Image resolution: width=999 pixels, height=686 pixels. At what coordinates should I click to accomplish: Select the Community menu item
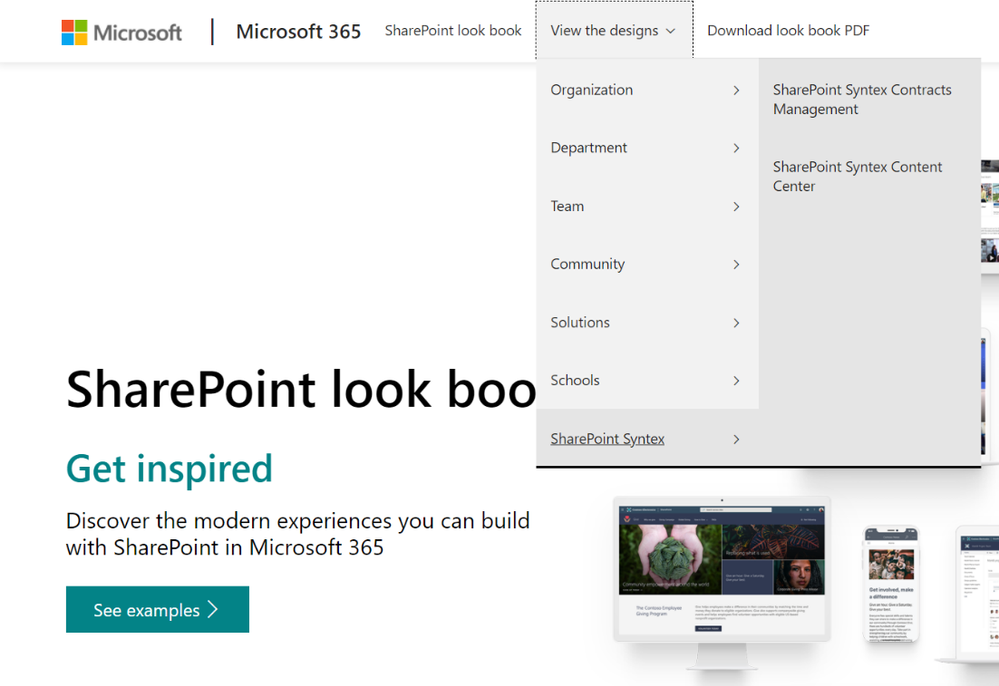pos(647,264)
